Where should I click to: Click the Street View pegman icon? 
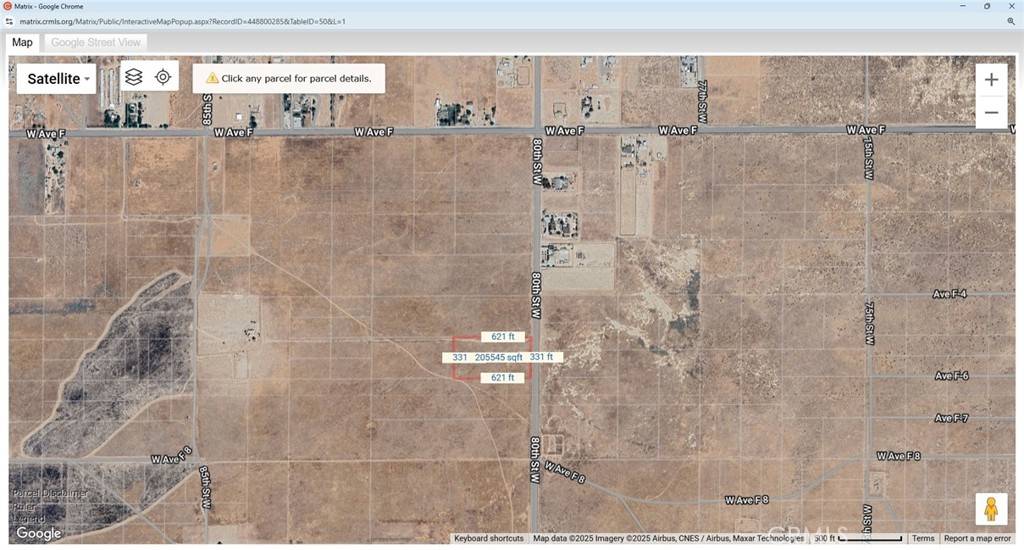991,510
